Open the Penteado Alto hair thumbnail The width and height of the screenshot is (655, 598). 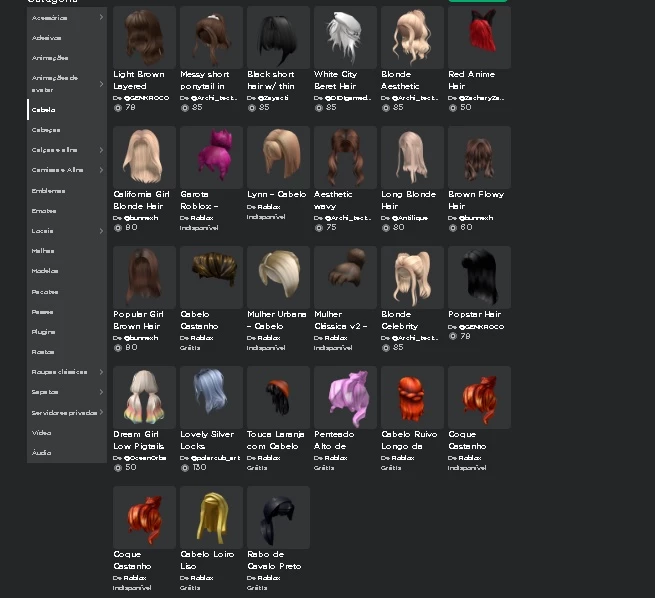345,397
